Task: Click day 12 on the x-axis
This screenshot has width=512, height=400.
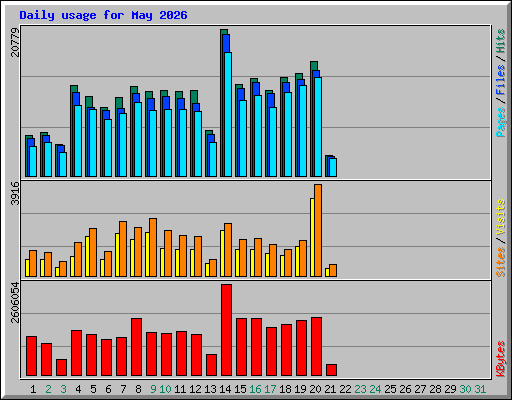Action: pyautogui.click(x=195, y=389)
